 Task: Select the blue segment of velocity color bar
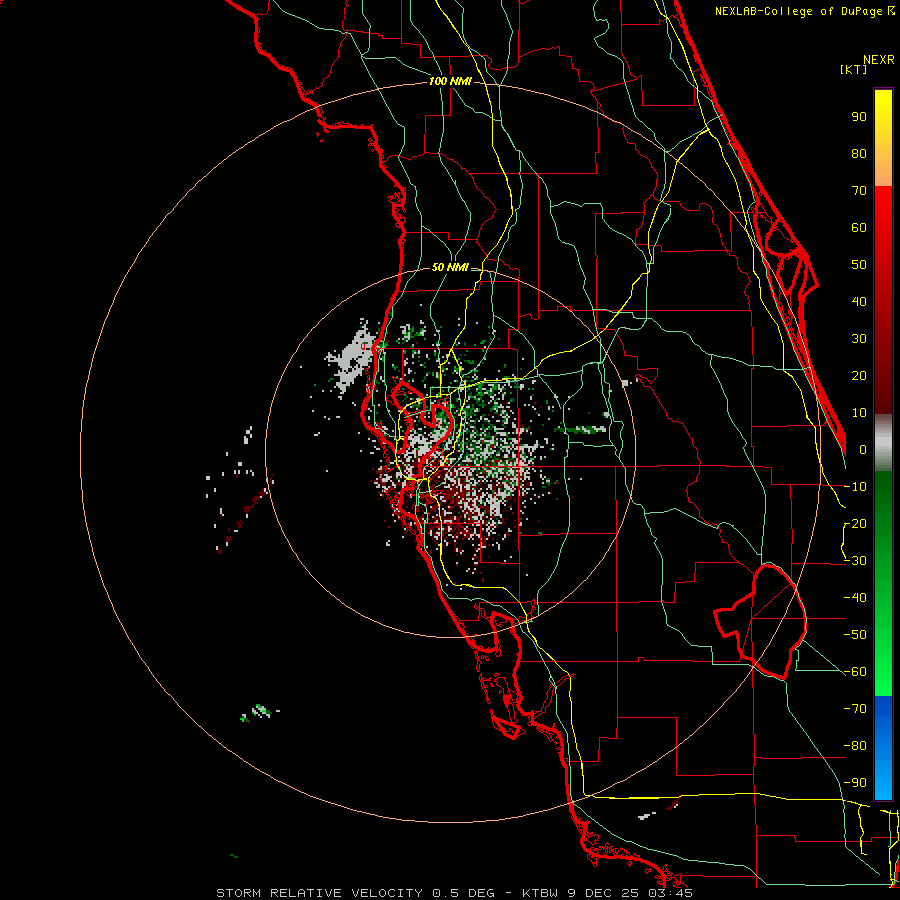pos(883,747)
